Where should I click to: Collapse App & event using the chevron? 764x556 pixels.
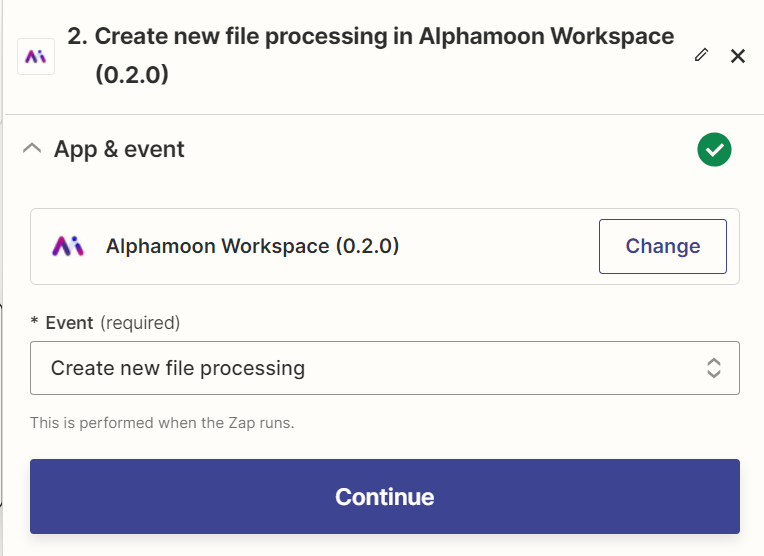tap(32, 149)
